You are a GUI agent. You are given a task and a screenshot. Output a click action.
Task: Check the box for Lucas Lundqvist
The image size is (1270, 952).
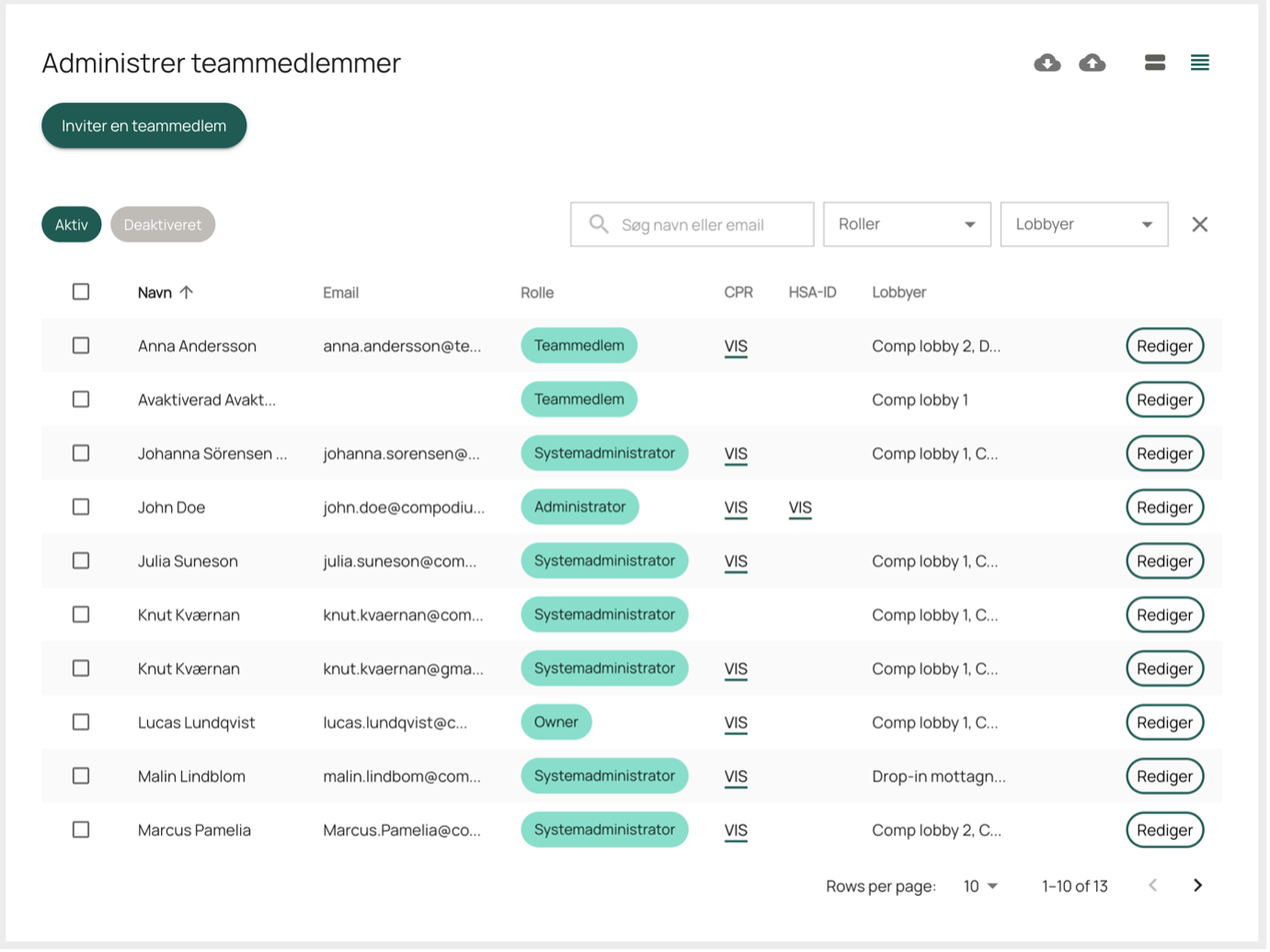point(81,722)
